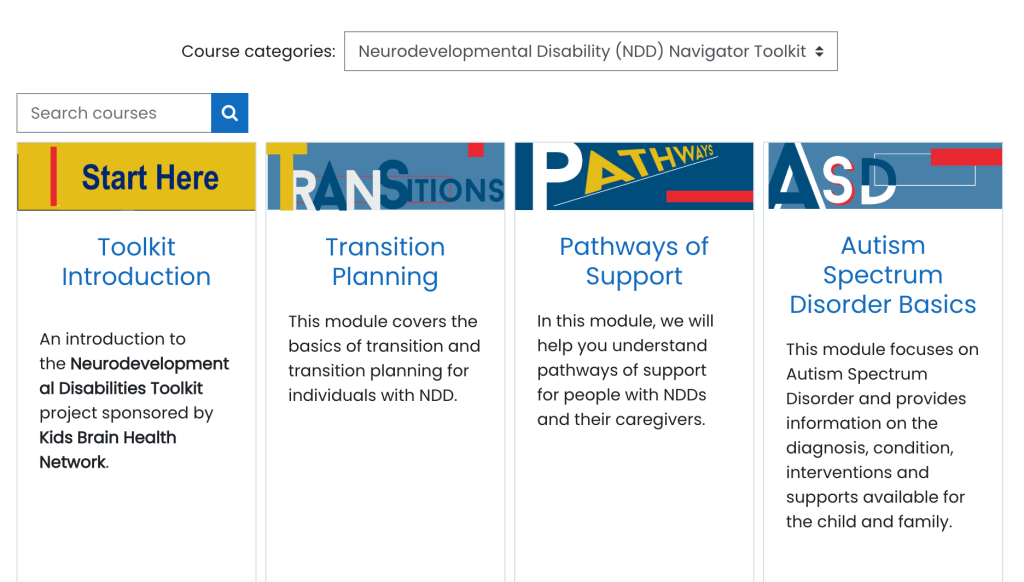The width and height of the screenshot is (1024, 582).
Task: Click the Pathways of Support description text
Action: coord(628,370)
